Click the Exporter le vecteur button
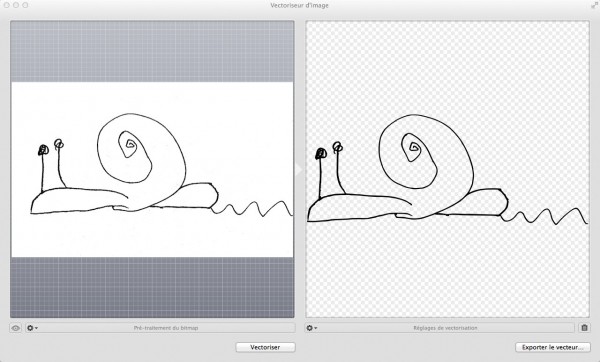The width and height of the screenshot is (600, 362). tap(553, 347)
